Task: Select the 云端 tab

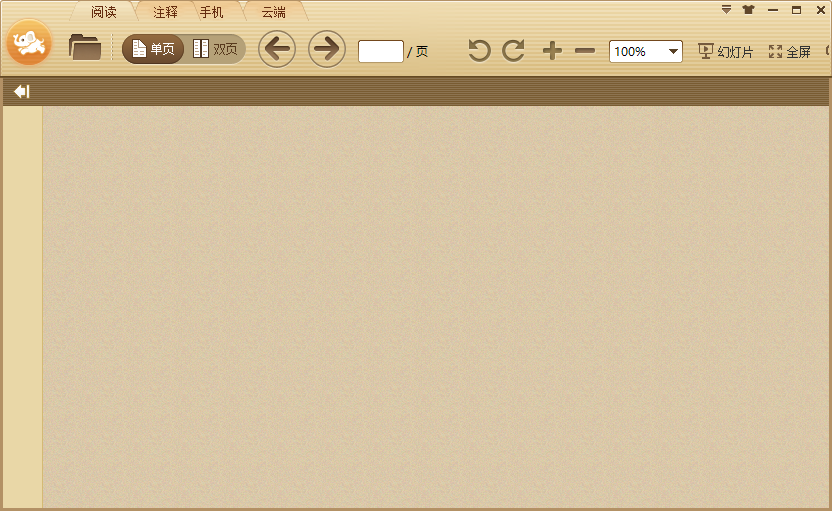Action: (274, 12)
